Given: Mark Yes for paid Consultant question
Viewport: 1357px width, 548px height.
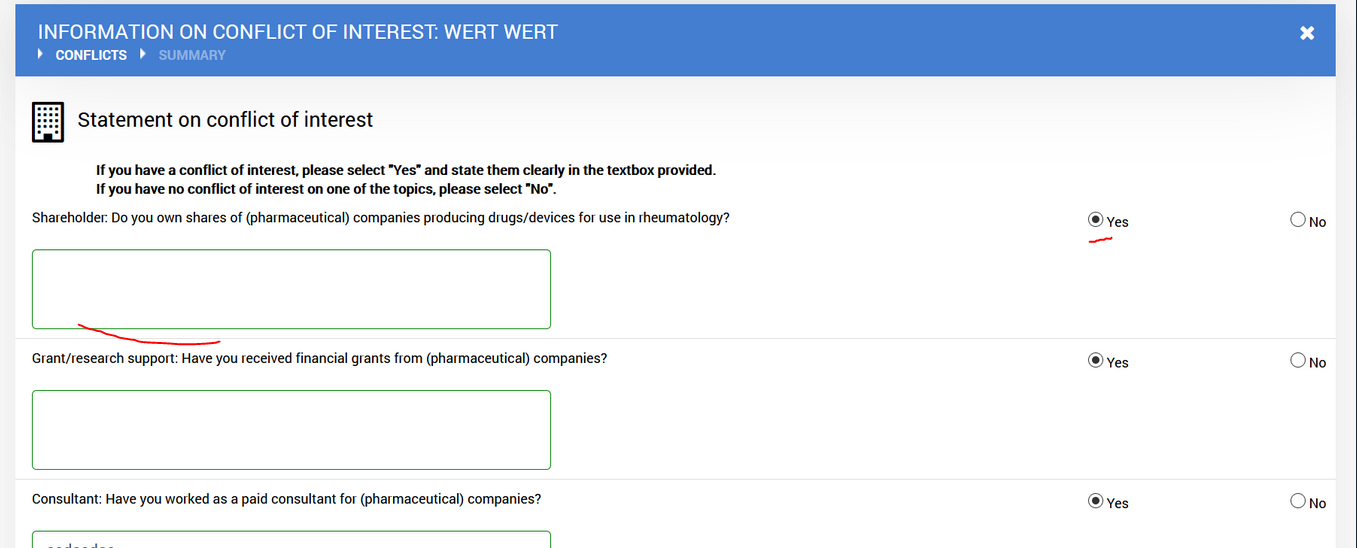Looking at the screenshot, I should click(x=1096, y=501).
